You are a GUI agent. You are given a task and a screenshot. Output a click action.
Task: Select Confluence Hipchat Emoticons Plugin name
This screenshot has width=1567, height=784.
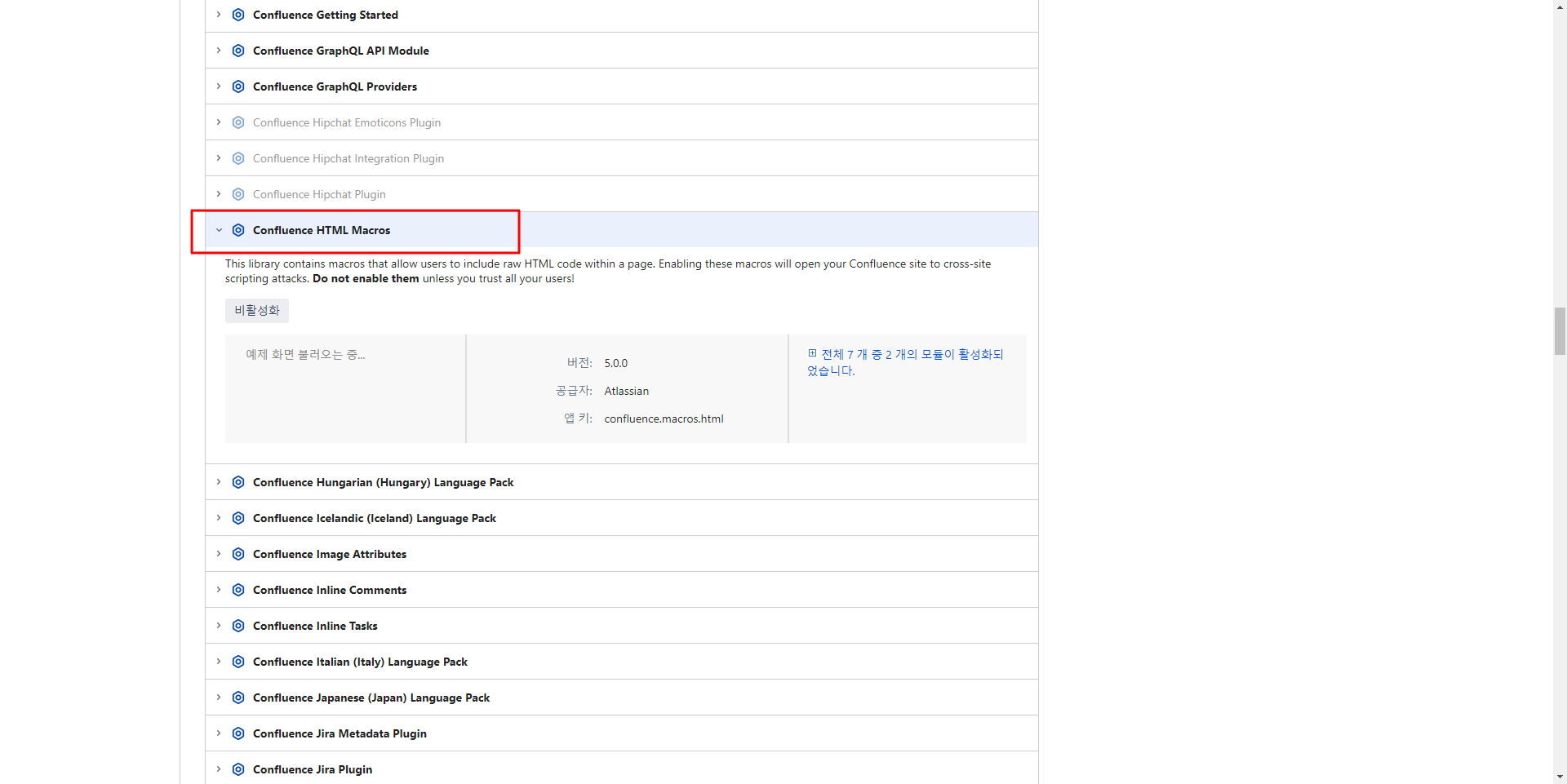[x=347, y=122]
